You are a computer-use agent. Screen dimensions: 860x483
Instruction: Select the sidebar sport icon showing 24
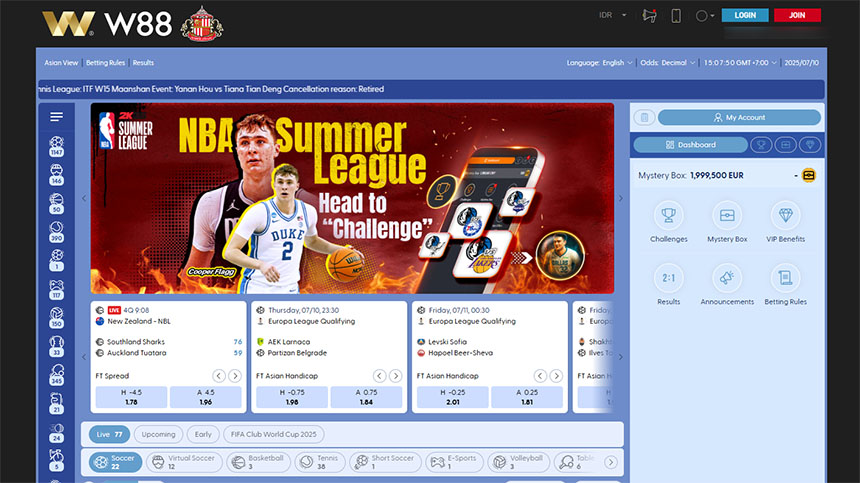coord(56,432)
